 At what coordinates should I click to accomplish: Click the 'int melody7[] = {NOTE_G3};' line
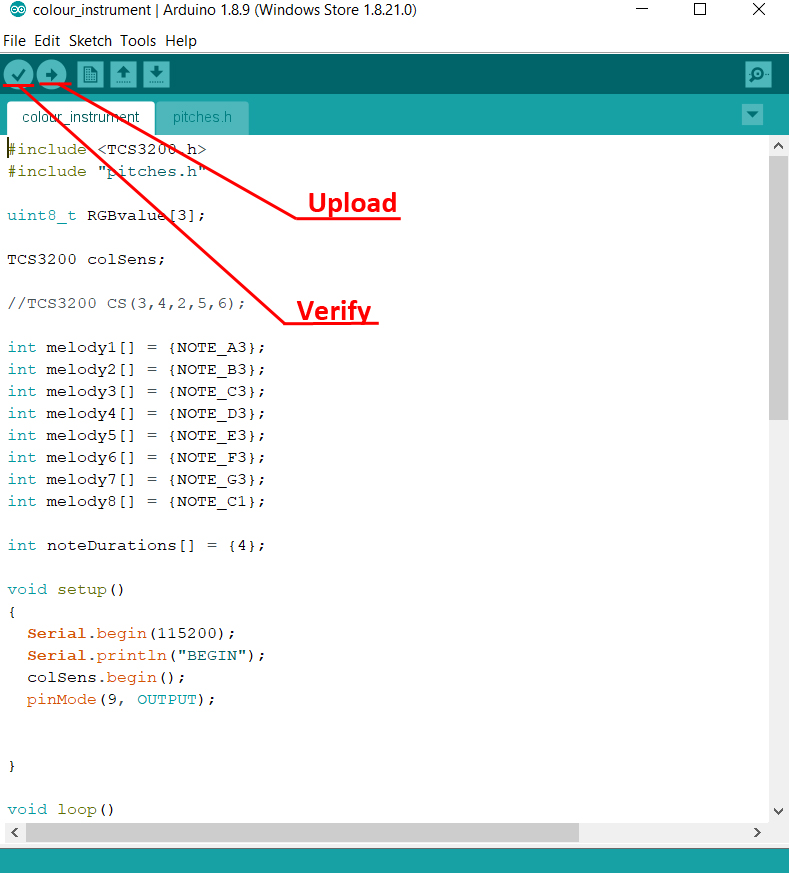coord(136,479)
